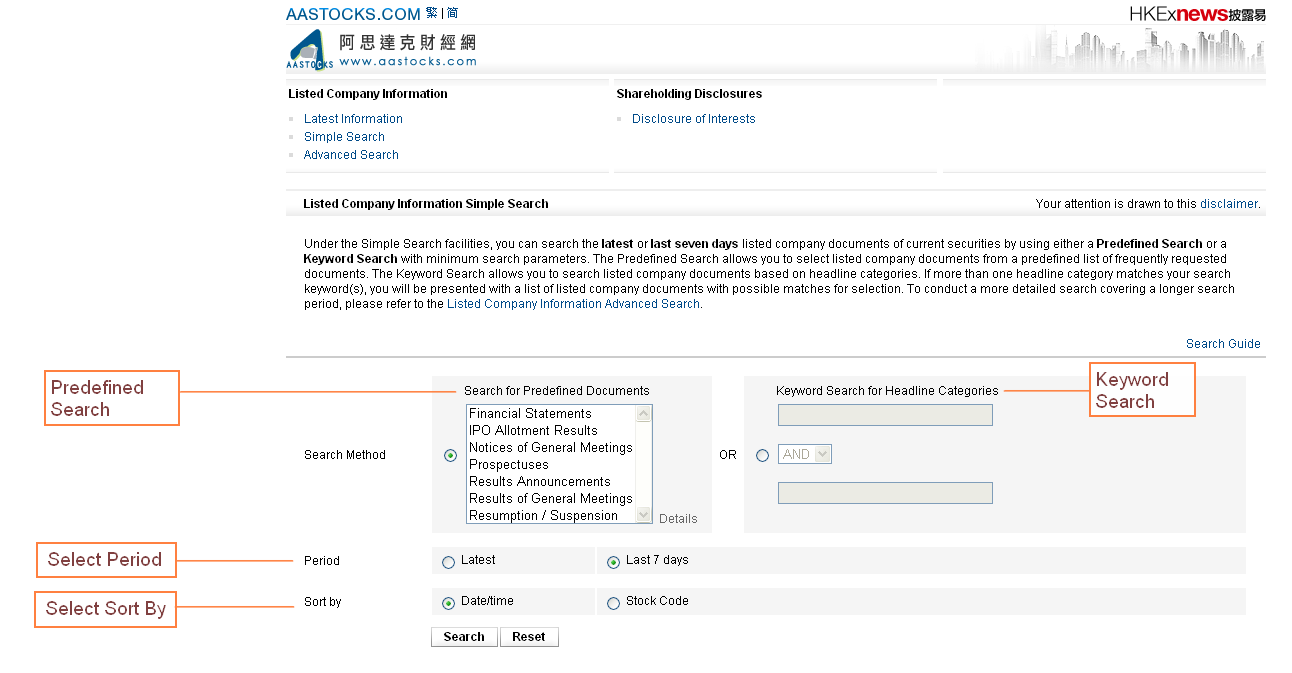Go to Advanced Search menu link
Viewport: 1292px width, 673px height.
point(351,155)
